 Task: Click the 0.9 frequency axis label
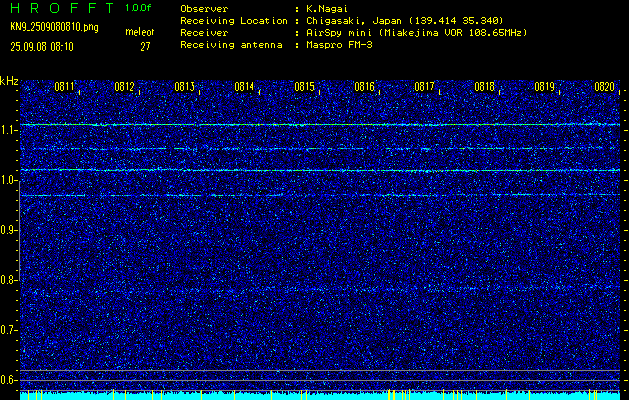click(7, 230)
